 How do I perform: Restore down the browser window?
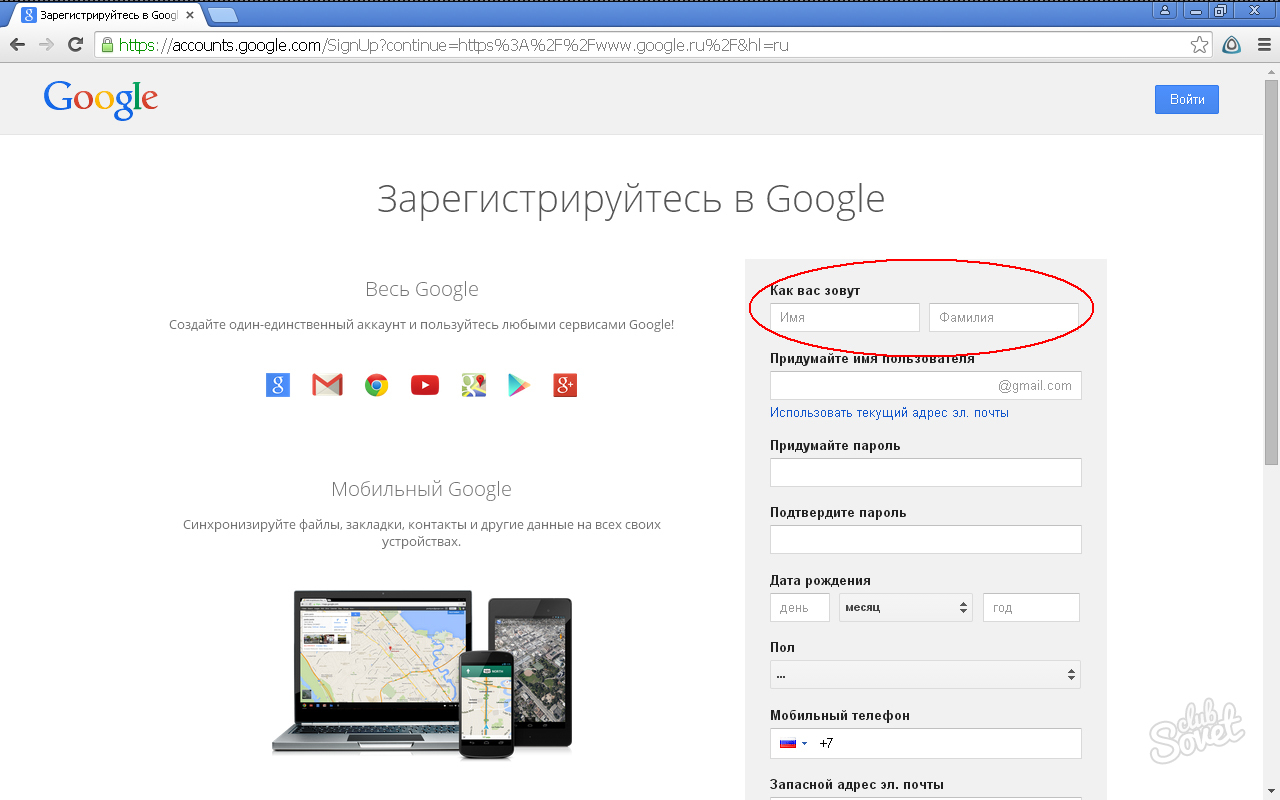pyautogui.click(x=1220, y=10)
